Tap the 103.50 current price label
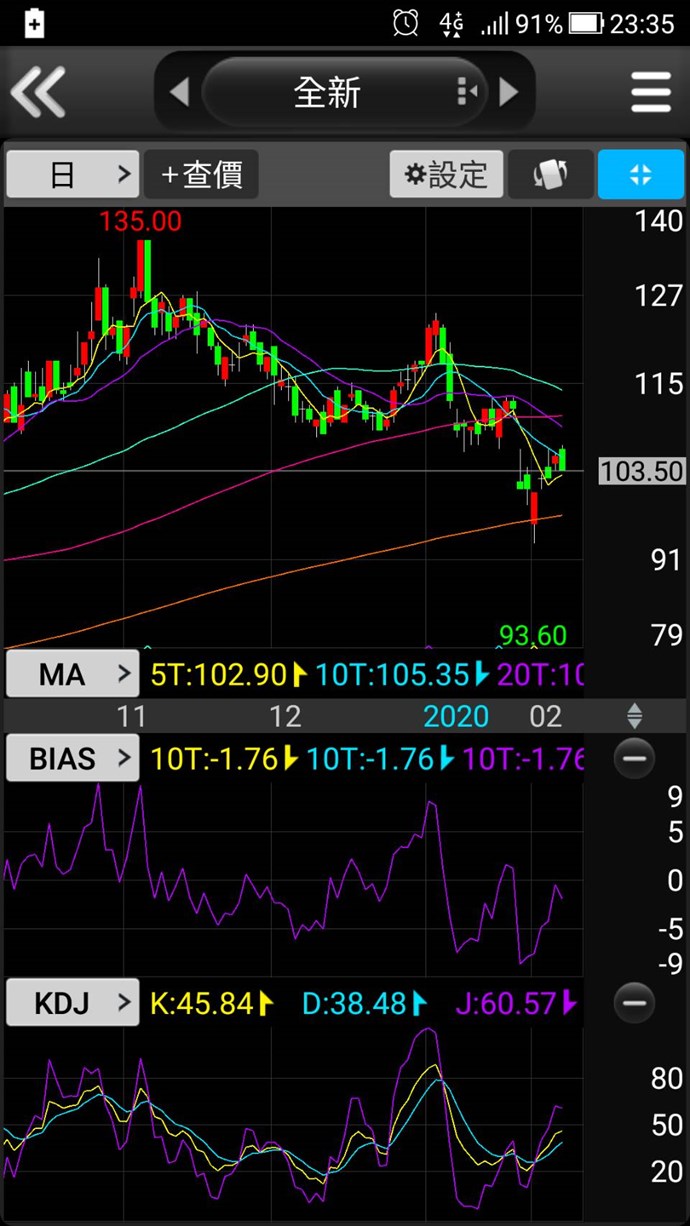 pos(641,471)
